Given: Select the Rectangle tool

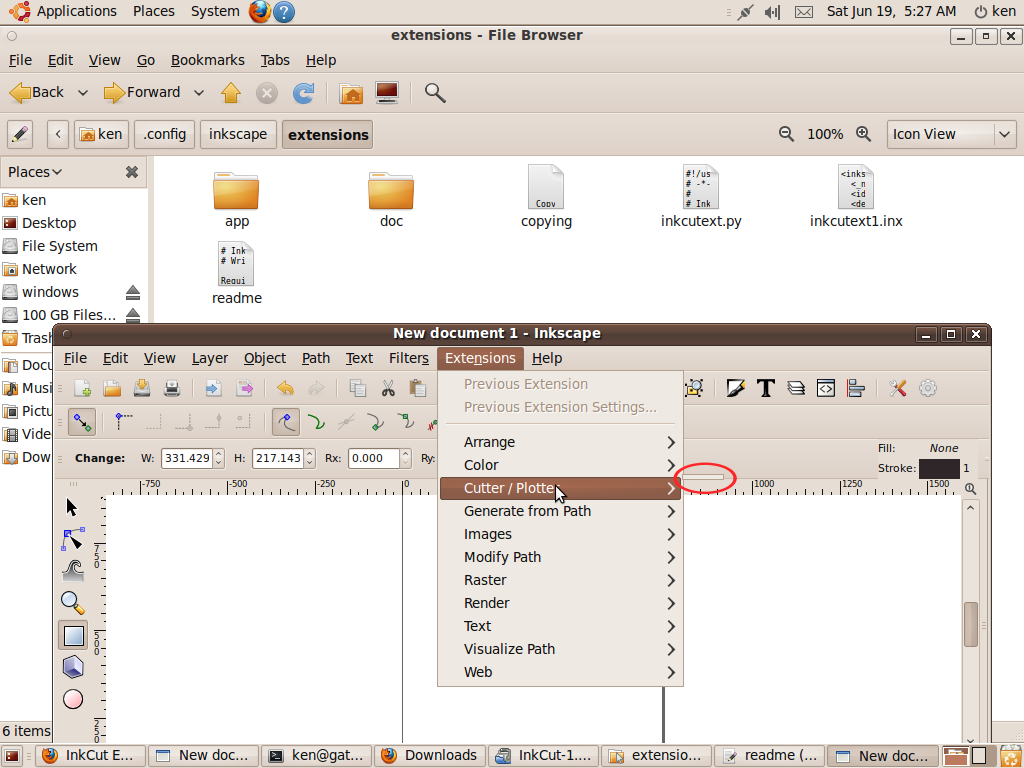Looking at the screenshot, I should [x=72, y=635].
